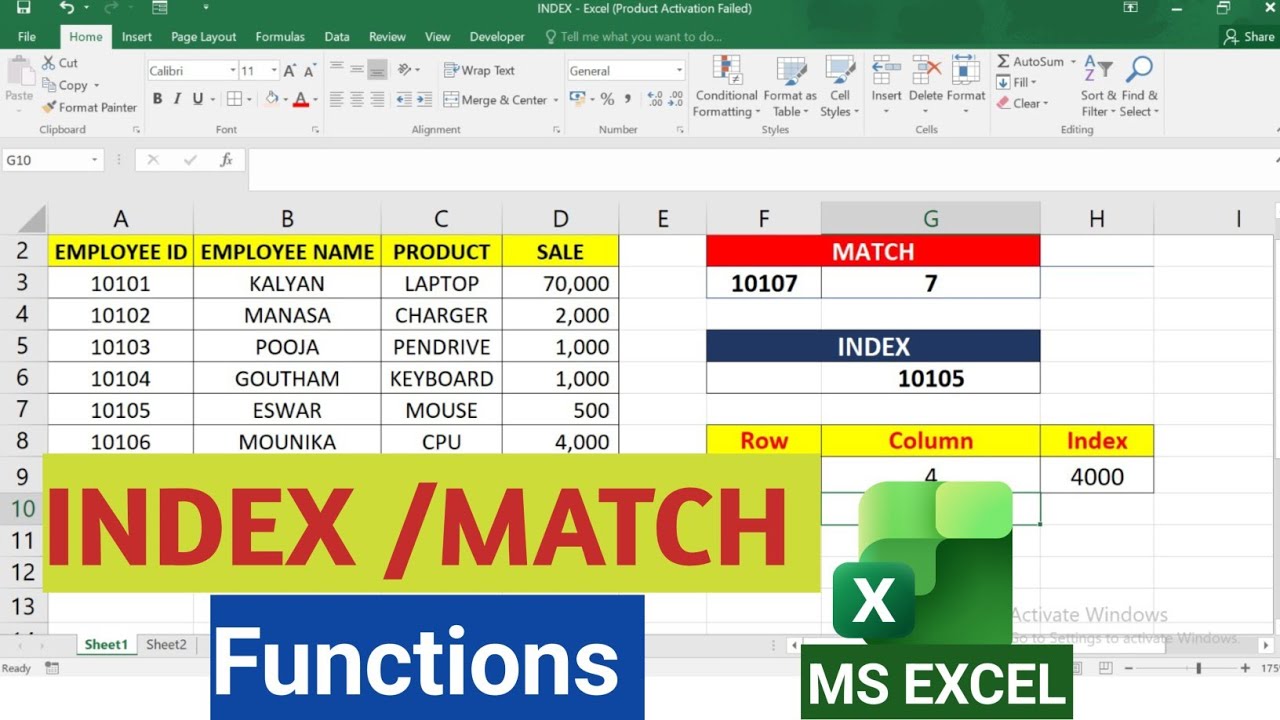Viewport: 1280px width, 720px height.
Task: Click the Insert Function fx icon
Action: pyautogui.click(x=227, y=160)
